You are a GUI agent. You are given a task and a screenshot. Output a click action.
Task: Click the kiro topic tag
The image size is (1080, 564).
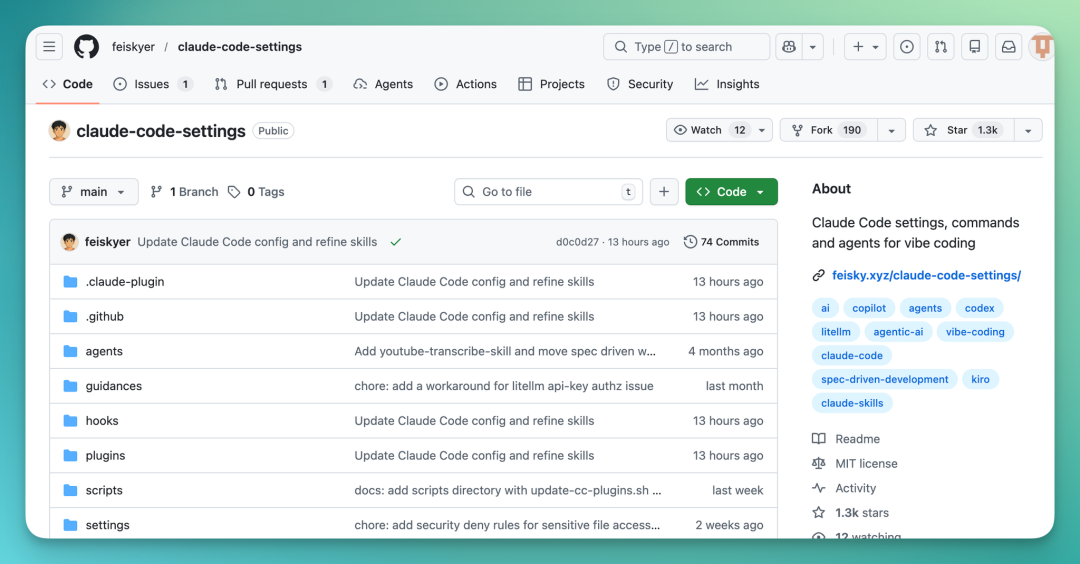[980, 379]
